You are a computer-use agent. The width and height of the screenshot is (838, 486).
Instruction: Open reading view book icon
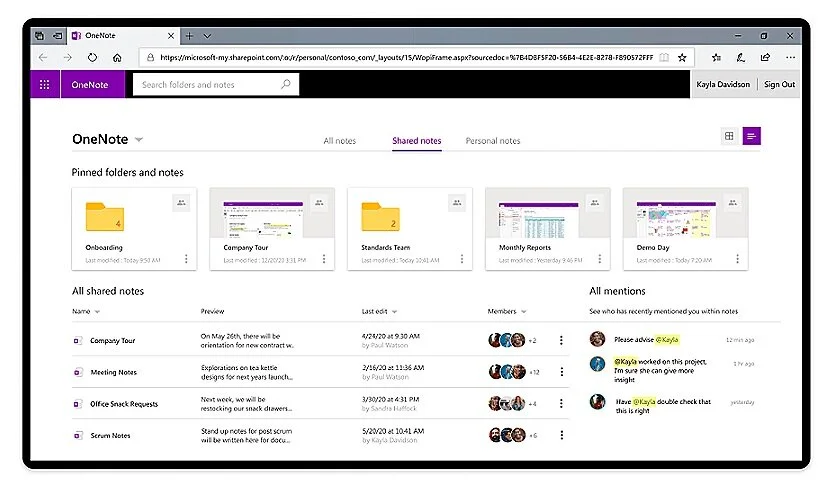(x=664, y=57)
